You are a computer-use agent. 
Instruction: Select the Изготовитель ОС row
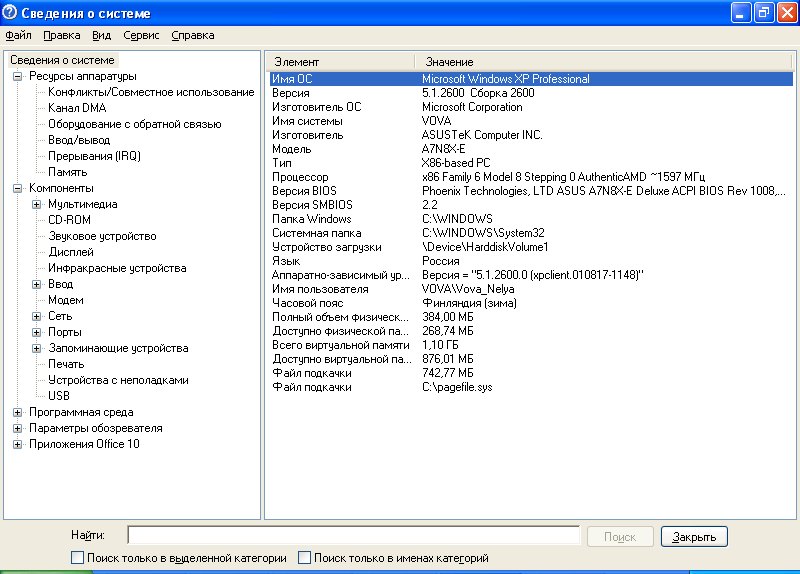coord(531,107)
